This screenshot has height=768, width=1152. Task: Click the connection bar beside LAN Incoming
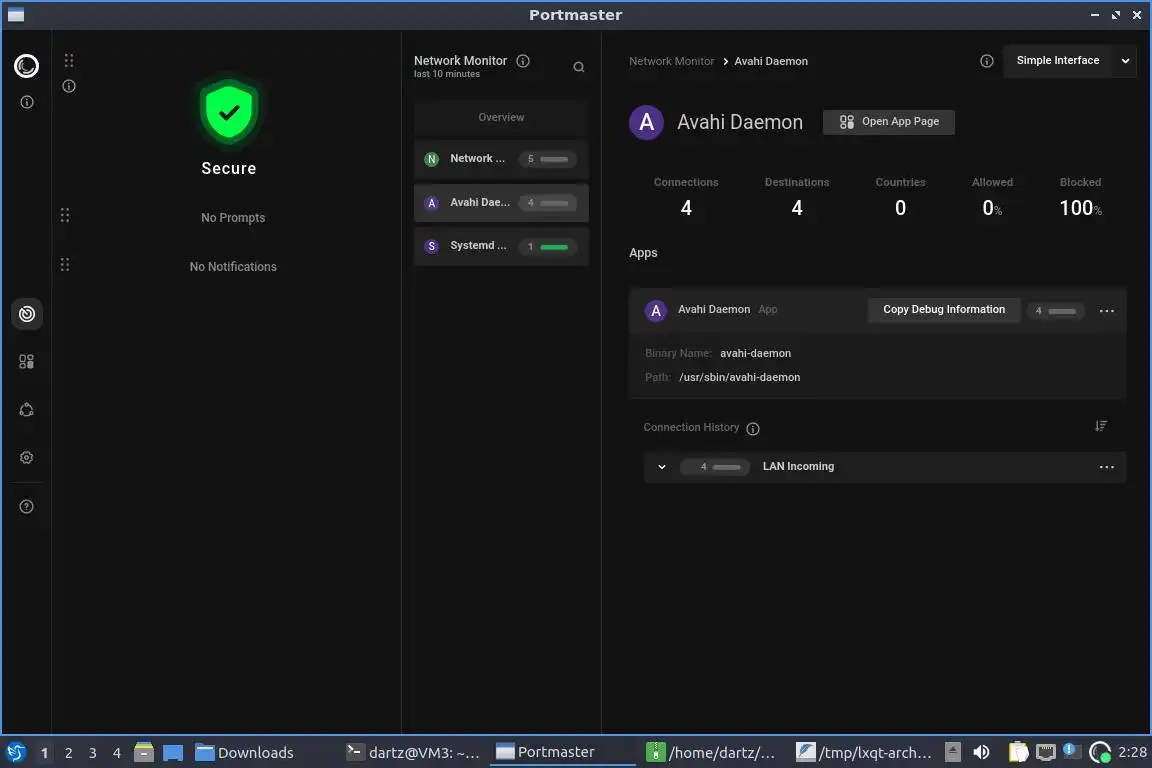pyautogui.click(x=715, y=467)
